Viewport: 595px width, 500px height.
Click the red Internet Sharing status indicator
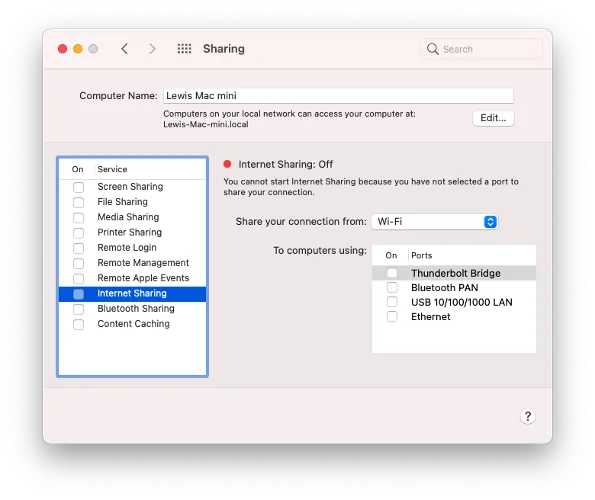[x=227, y=164]
